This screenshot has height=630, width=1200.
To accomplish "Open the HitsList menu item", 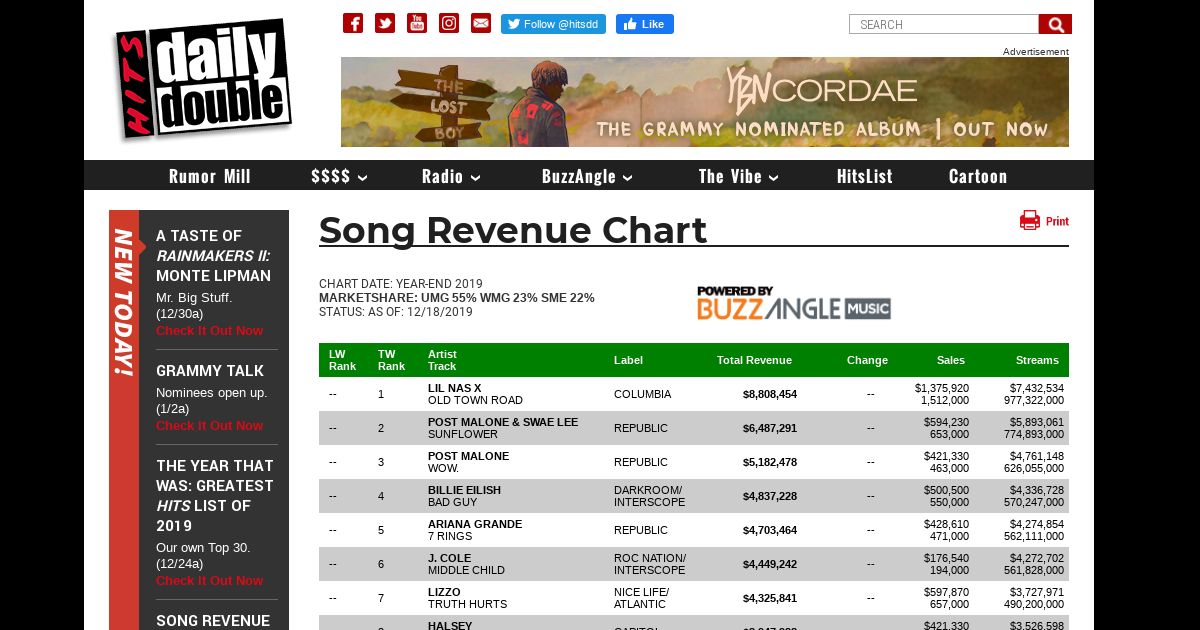I will [x=865, y=176].
